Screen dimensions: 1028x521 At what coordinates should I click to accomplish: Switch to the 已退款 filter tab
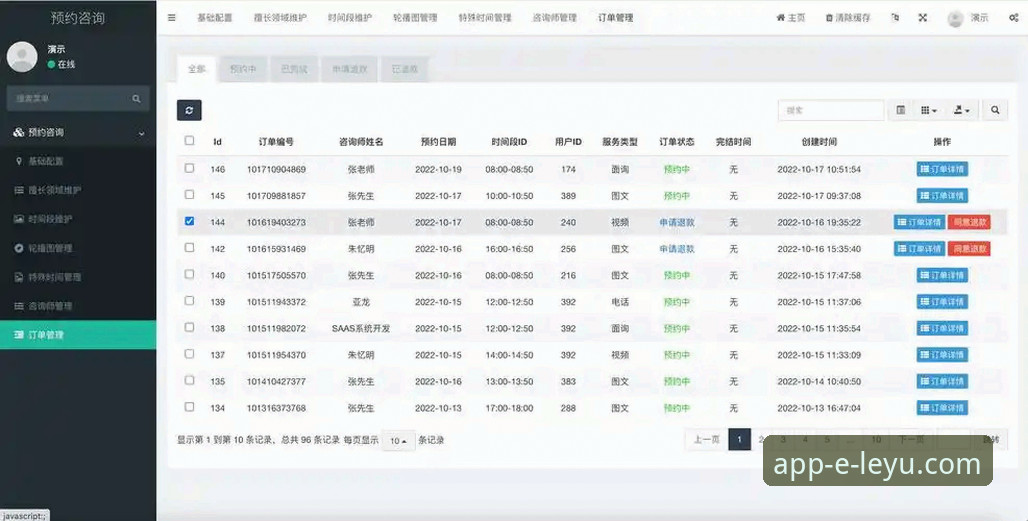pos(405,69)
